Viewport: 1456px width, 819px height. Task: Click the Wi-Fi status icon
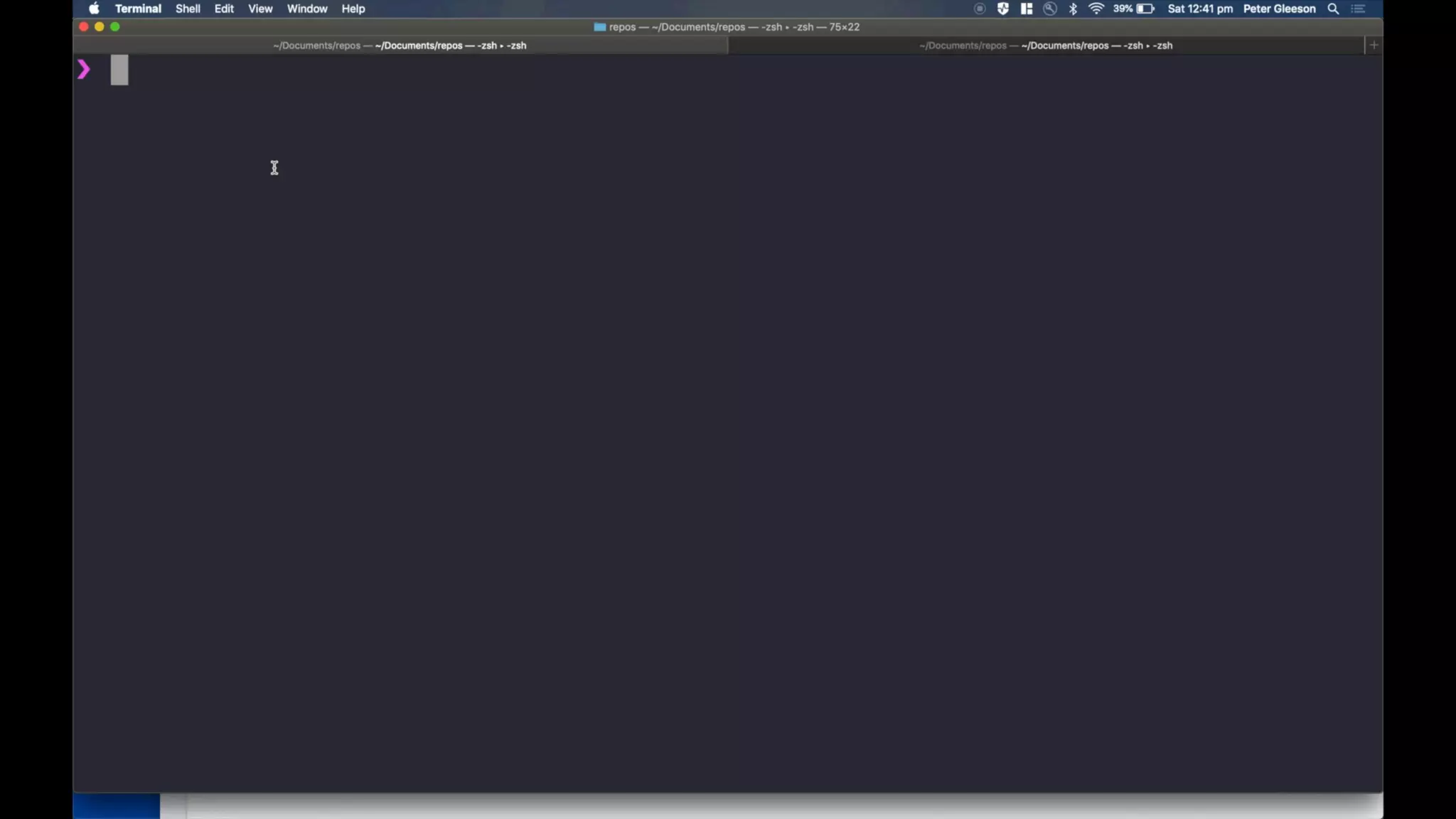1096,9
